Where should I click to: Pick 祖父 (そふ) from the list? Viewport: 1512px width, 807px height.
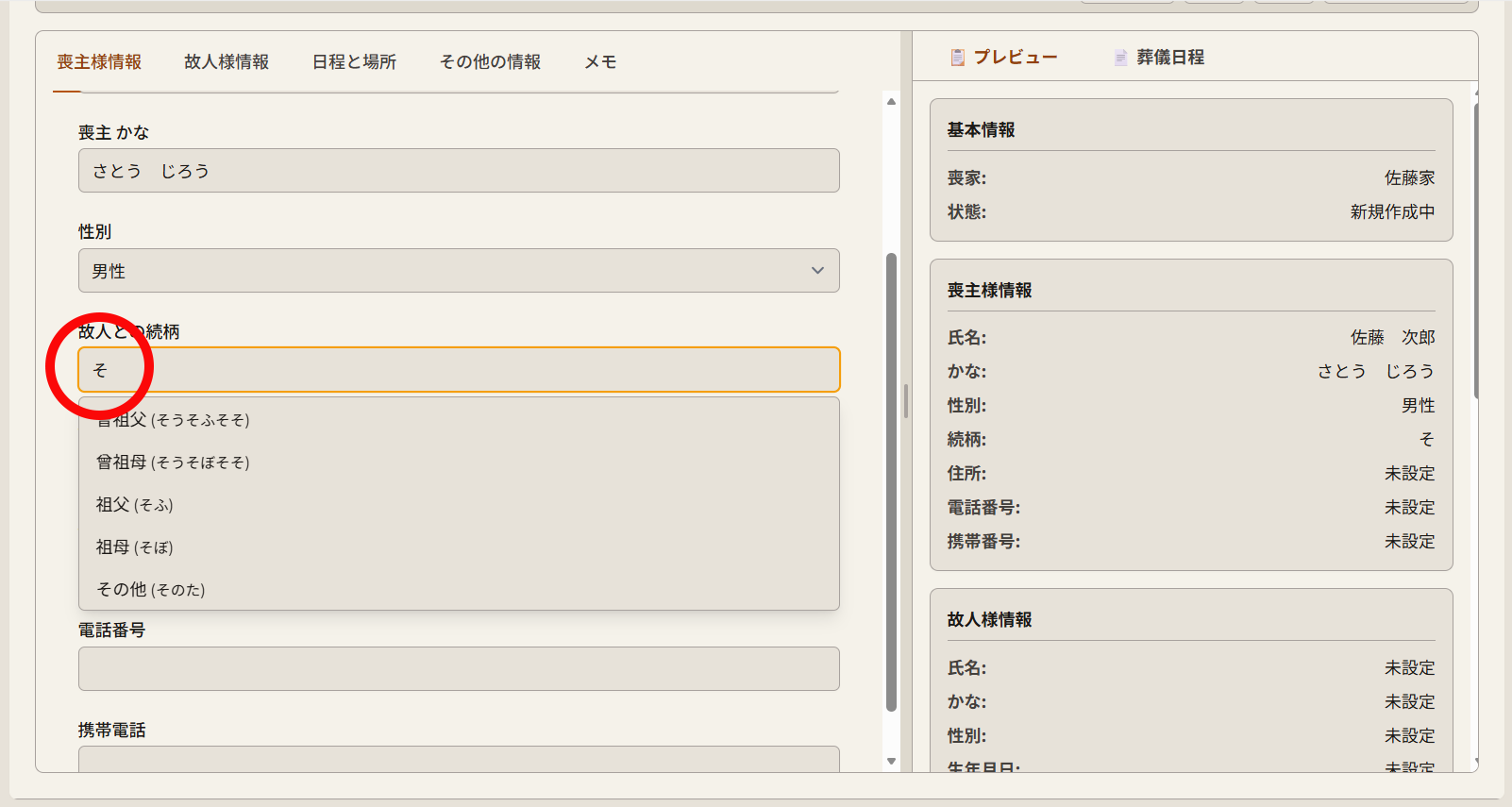[x=134, y=505]
